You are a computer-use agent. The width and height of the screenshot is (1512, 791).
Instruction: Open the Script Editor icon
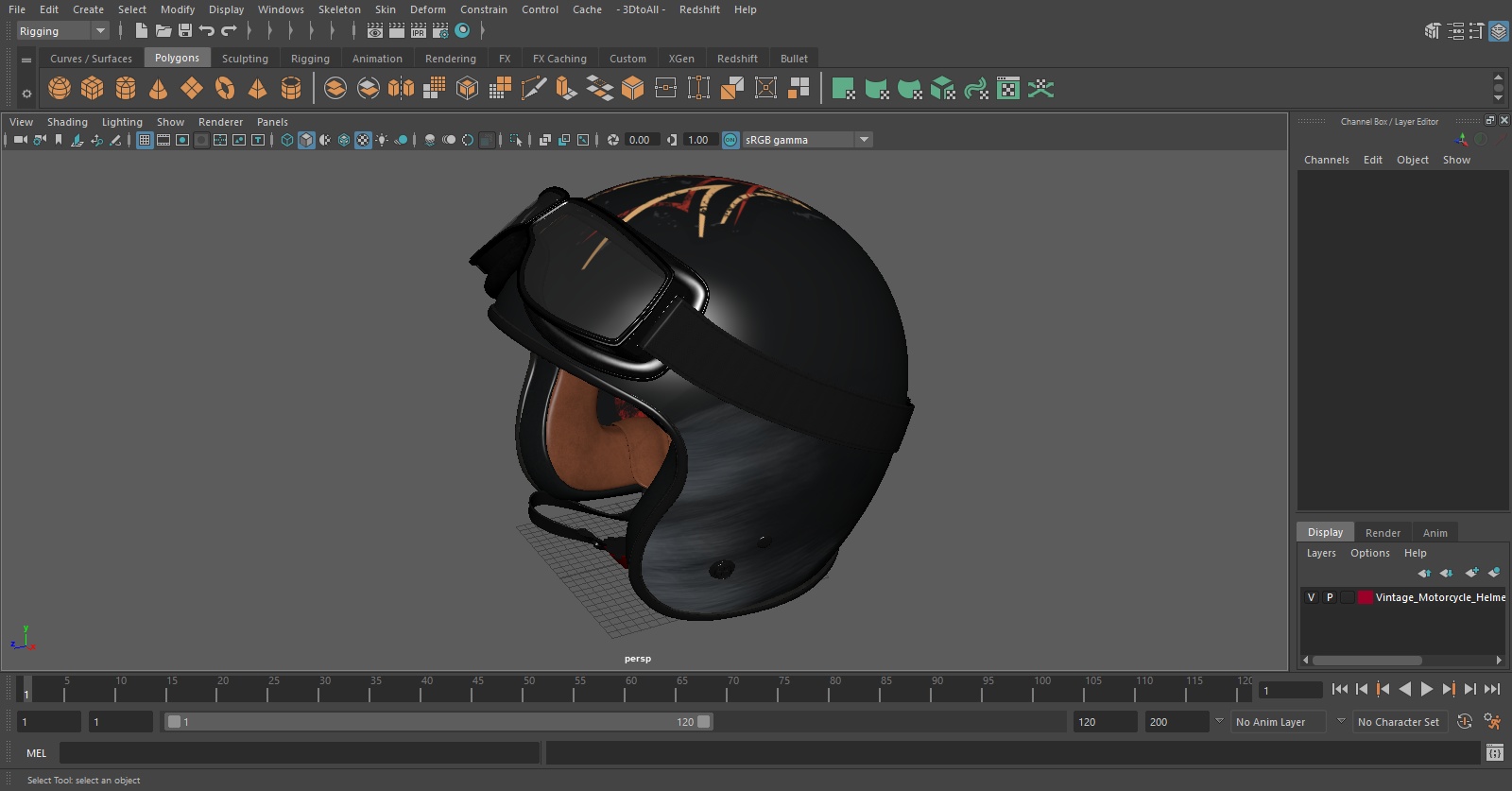tap(1495, 753)
